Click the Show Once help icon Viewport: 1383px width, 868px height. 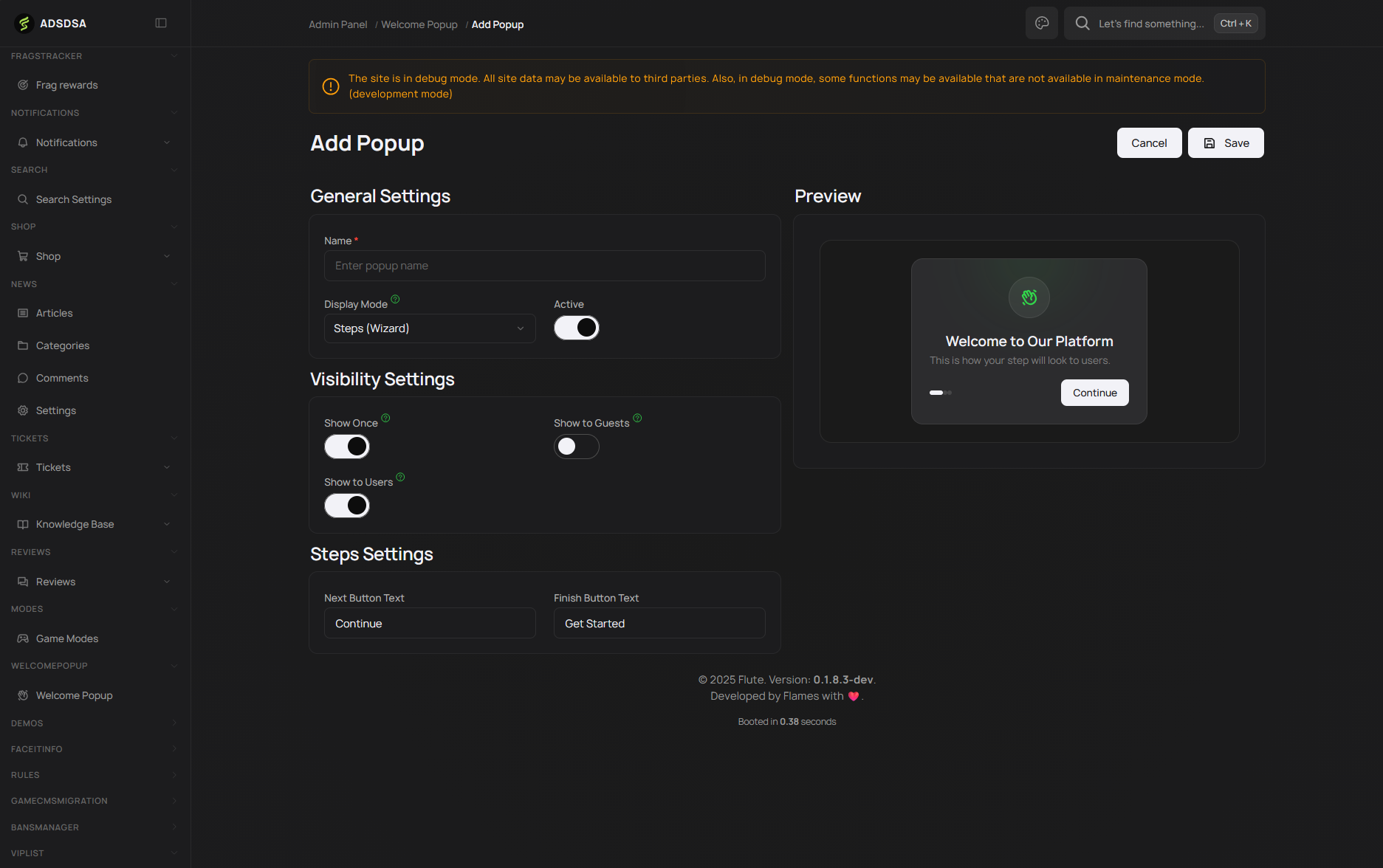[x=385, y=418]
